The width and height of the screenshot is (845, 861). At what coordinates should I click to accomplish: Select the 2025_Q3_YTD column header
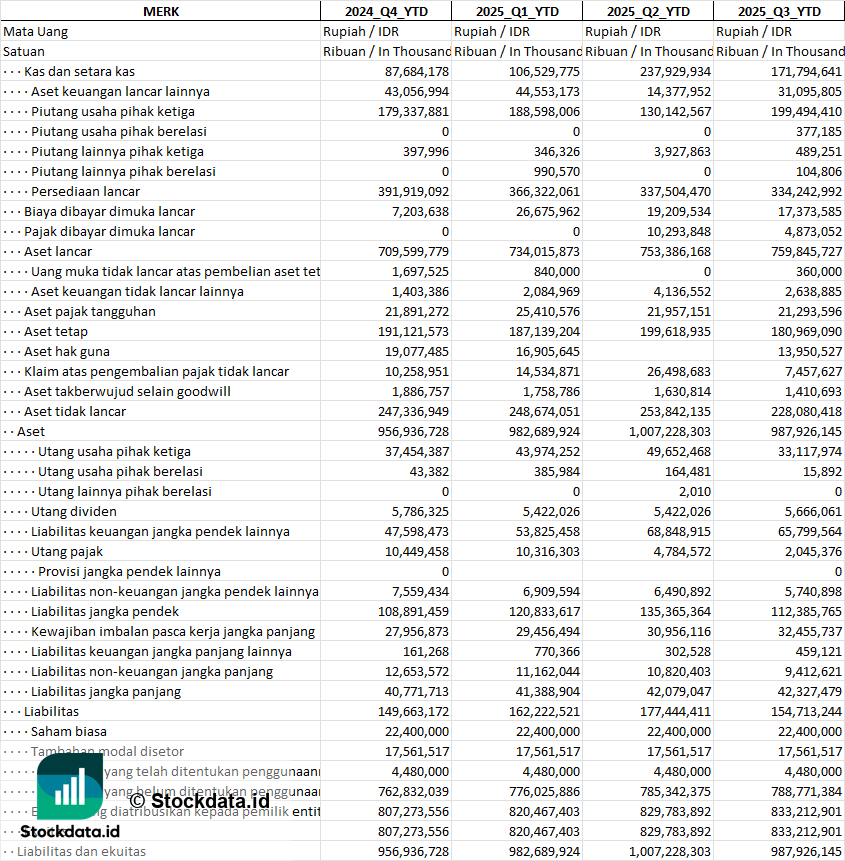coord(779,11)
